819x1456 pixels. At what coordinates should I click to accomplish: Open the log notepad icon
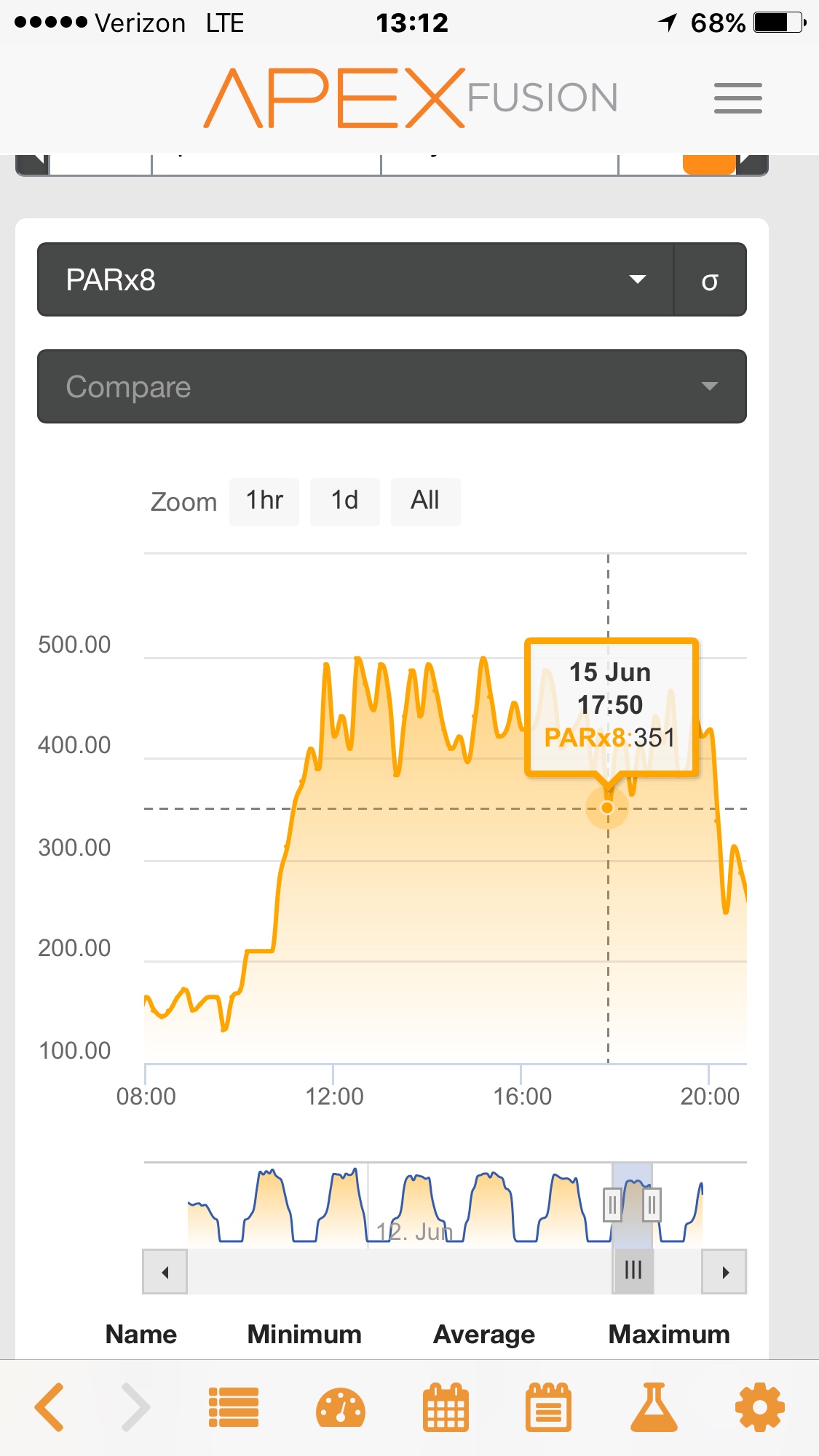tap(548, 1407)
